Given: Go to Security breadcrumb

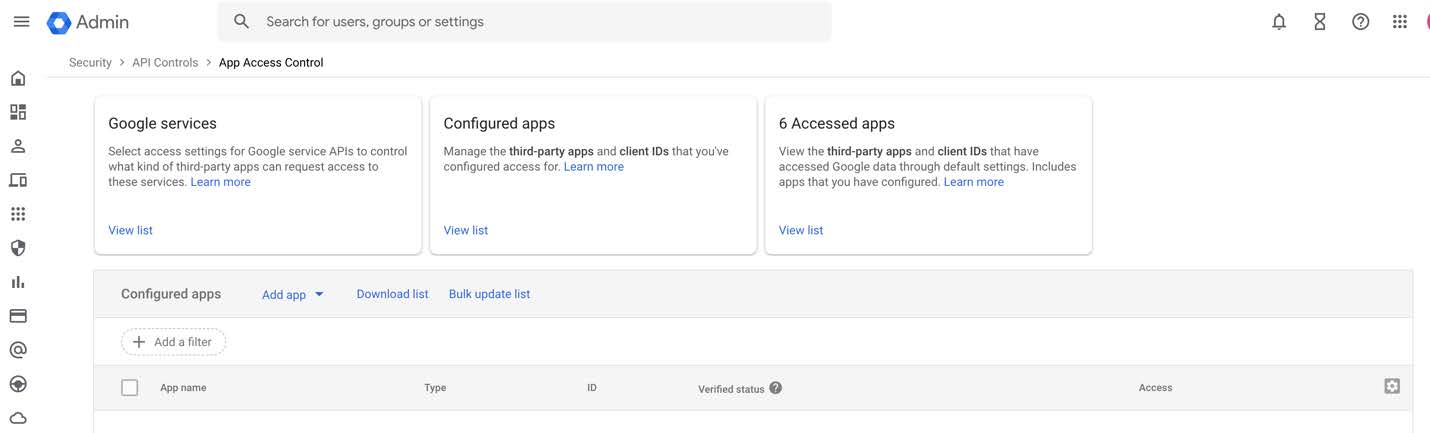Looking at the screenshot, I should click(x=90, y=62).
